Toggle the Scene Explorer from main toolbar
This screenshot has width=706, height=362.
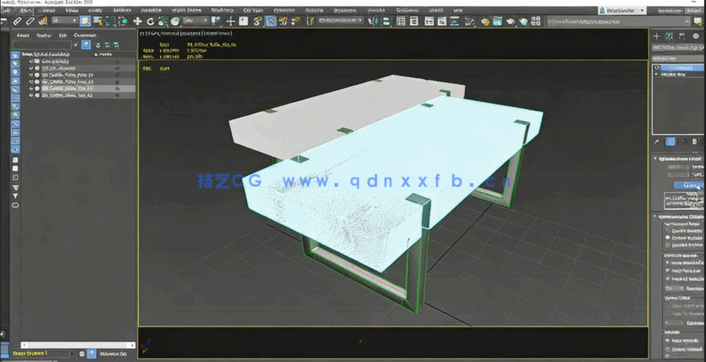(x=401, y=21)
